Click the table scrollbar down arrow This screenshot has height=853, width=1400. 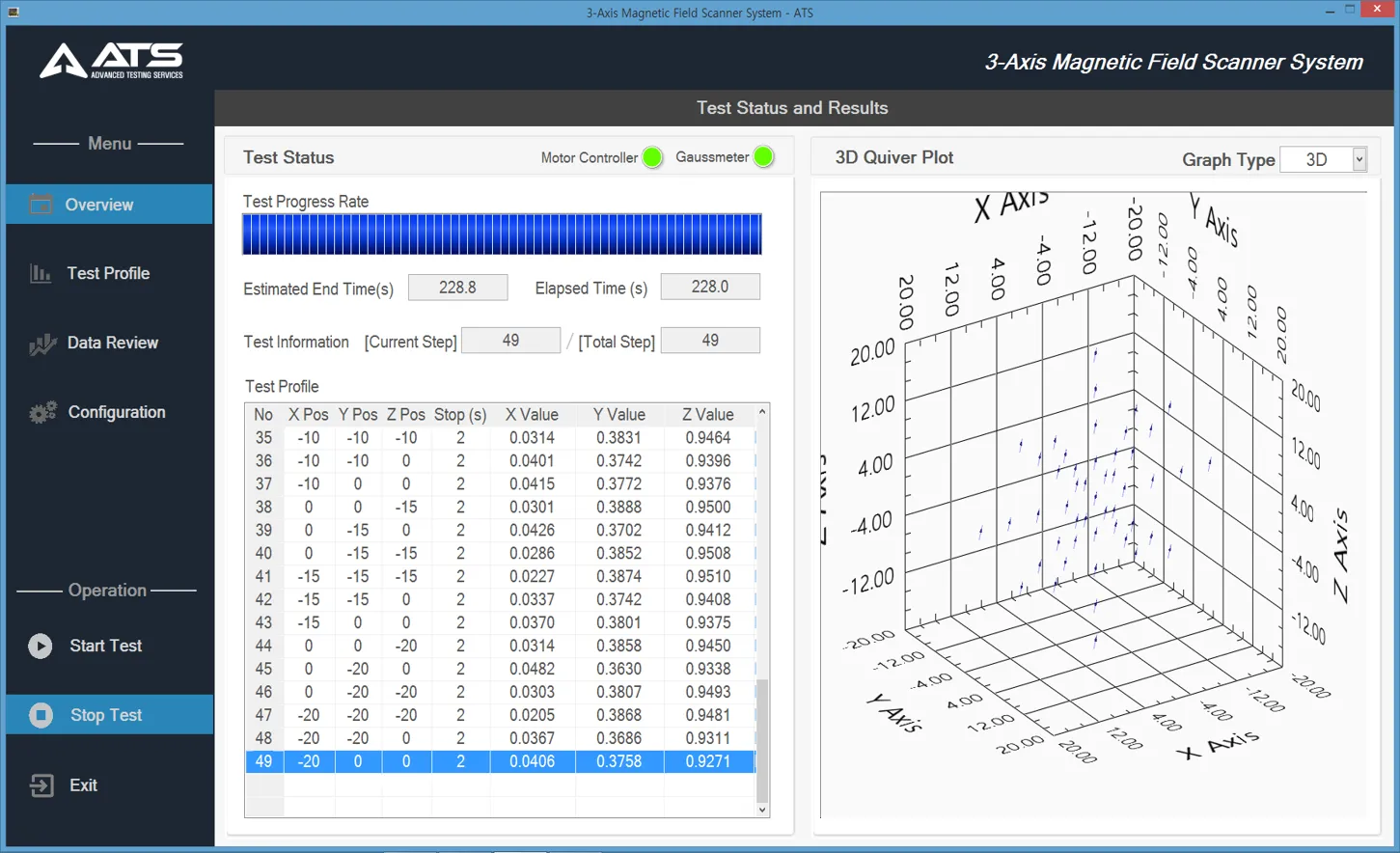(762, 810)
